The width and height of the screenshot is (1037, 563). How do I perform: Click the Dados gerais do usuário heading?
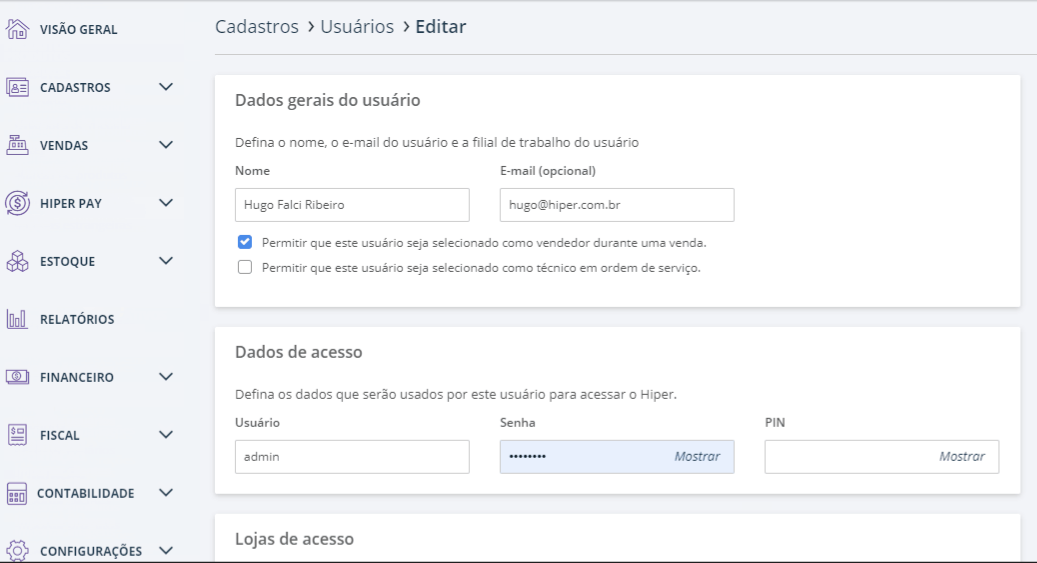327,100
